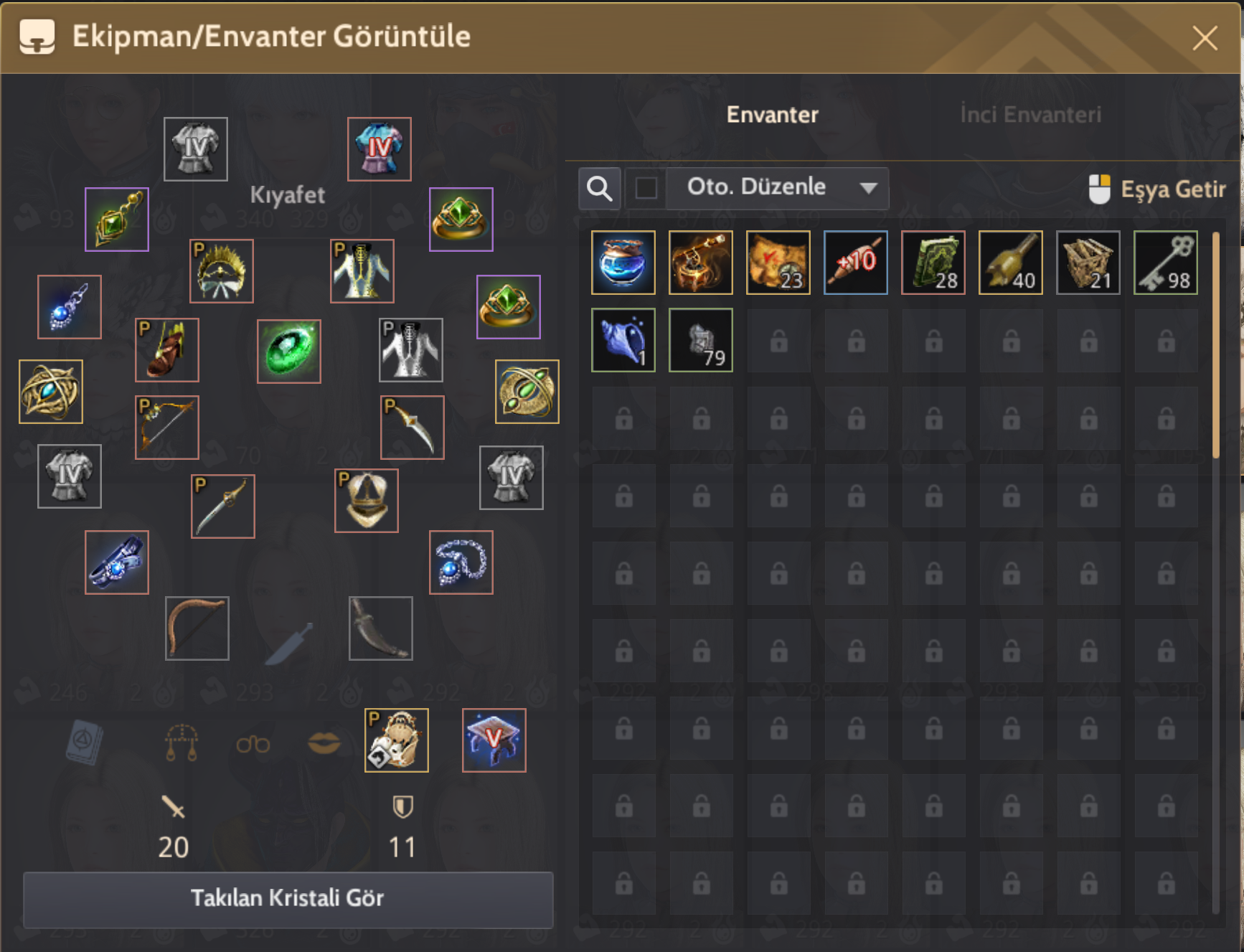Click the Eşya Getir button

click(1156, 189)
